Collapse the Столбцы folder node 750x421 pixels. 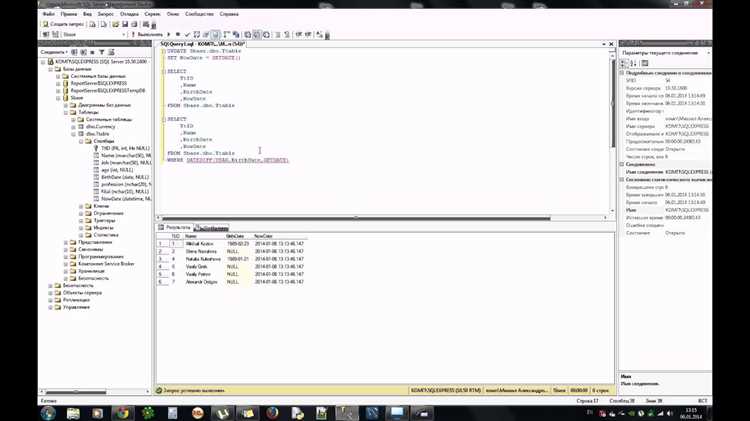pyautogui.click(x=81, y=141)
